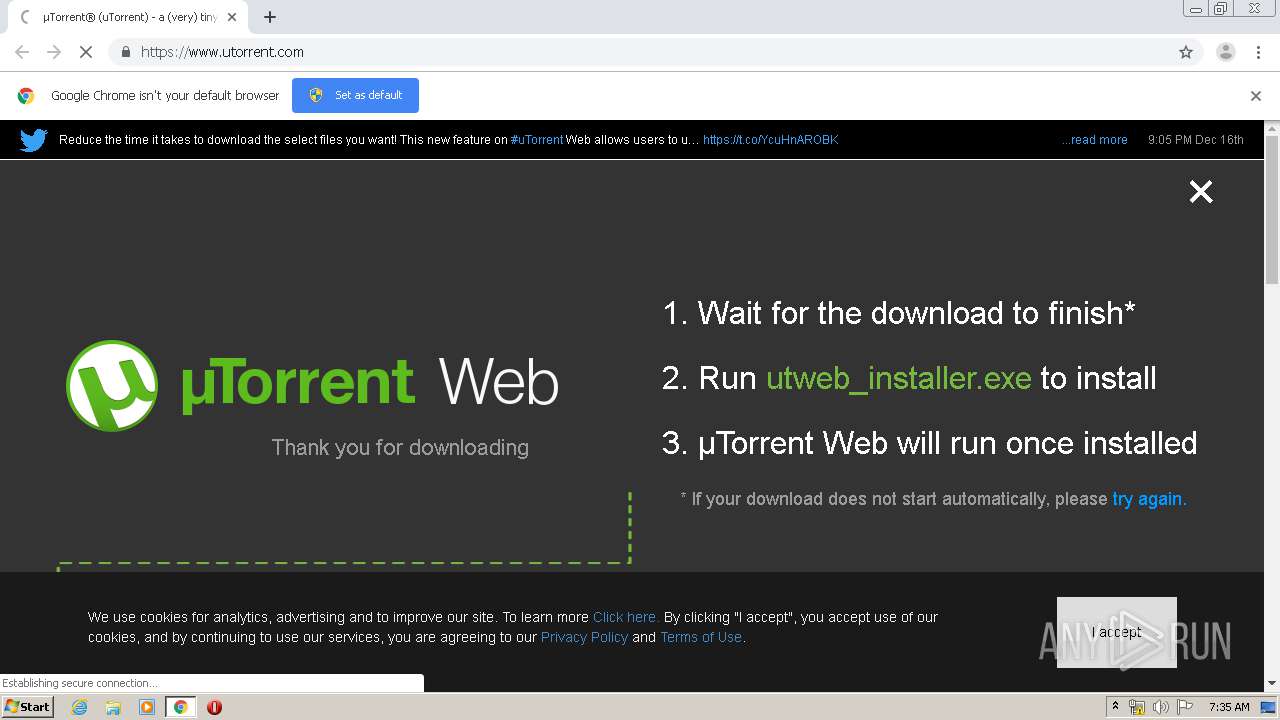
Task: Click the page vertical scrollbar thumb
Action: click(x=1272, y=210)
